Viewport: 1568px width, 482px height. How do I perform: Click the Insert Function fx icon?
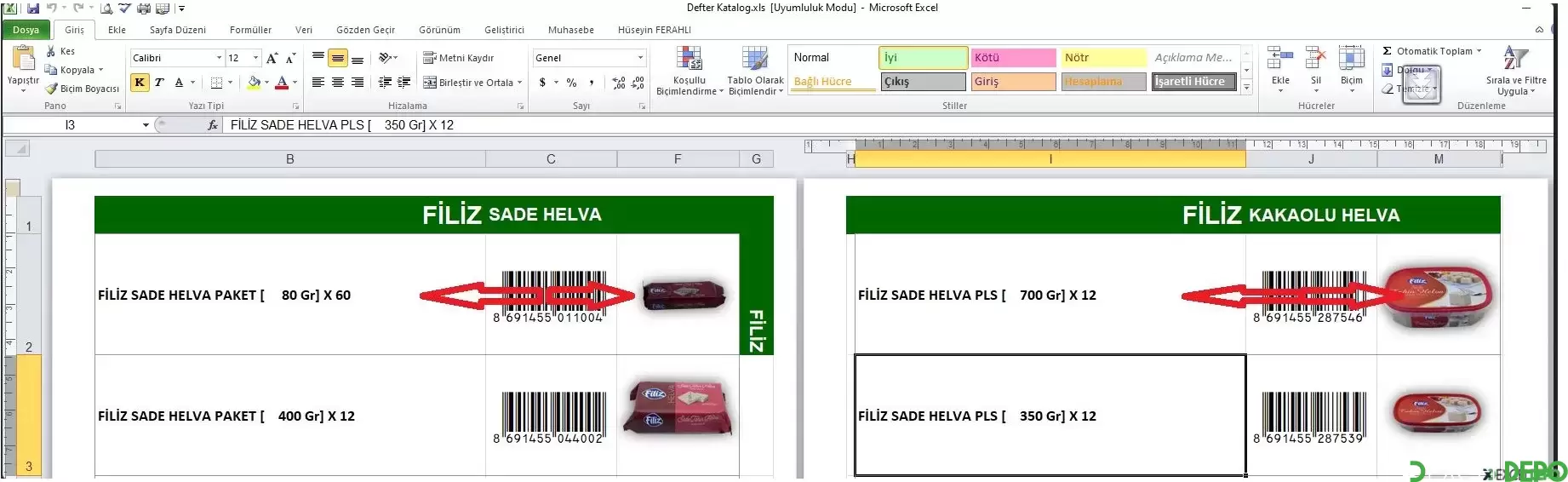pyautogui.click(x=213, y=124)
